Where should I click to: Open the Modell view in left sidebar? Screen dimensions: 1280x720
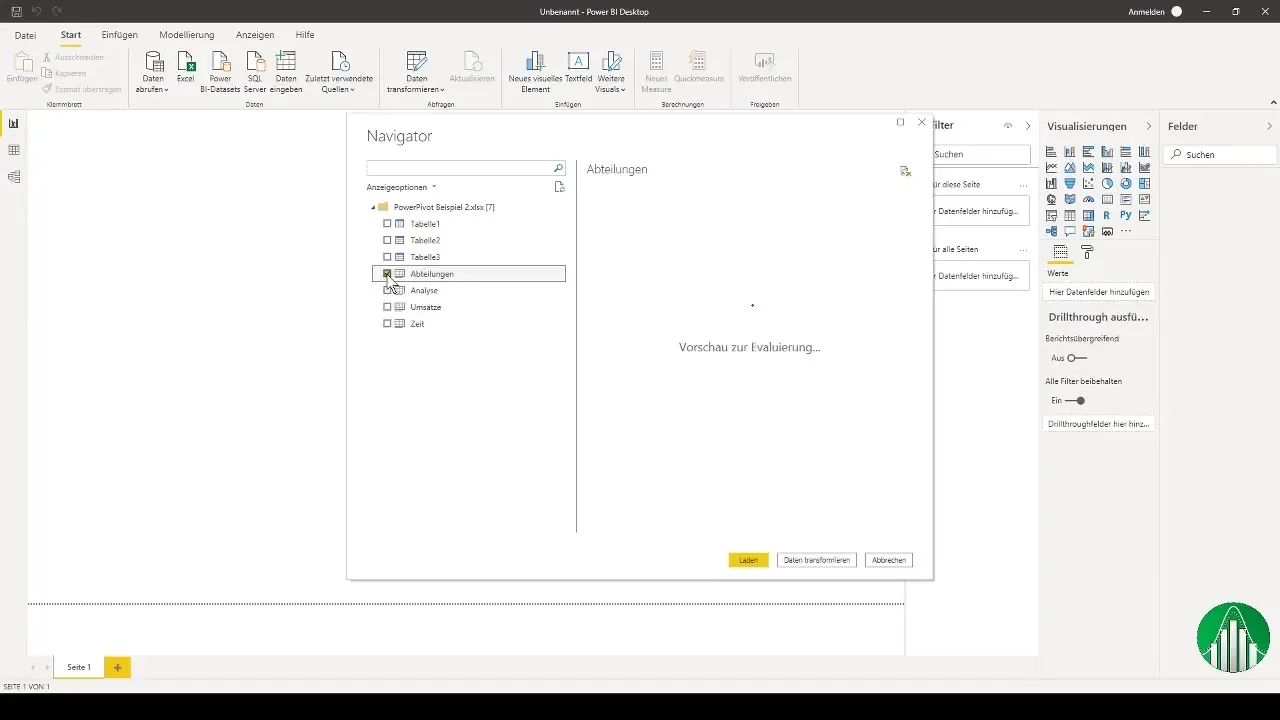(x=13, y=177)
